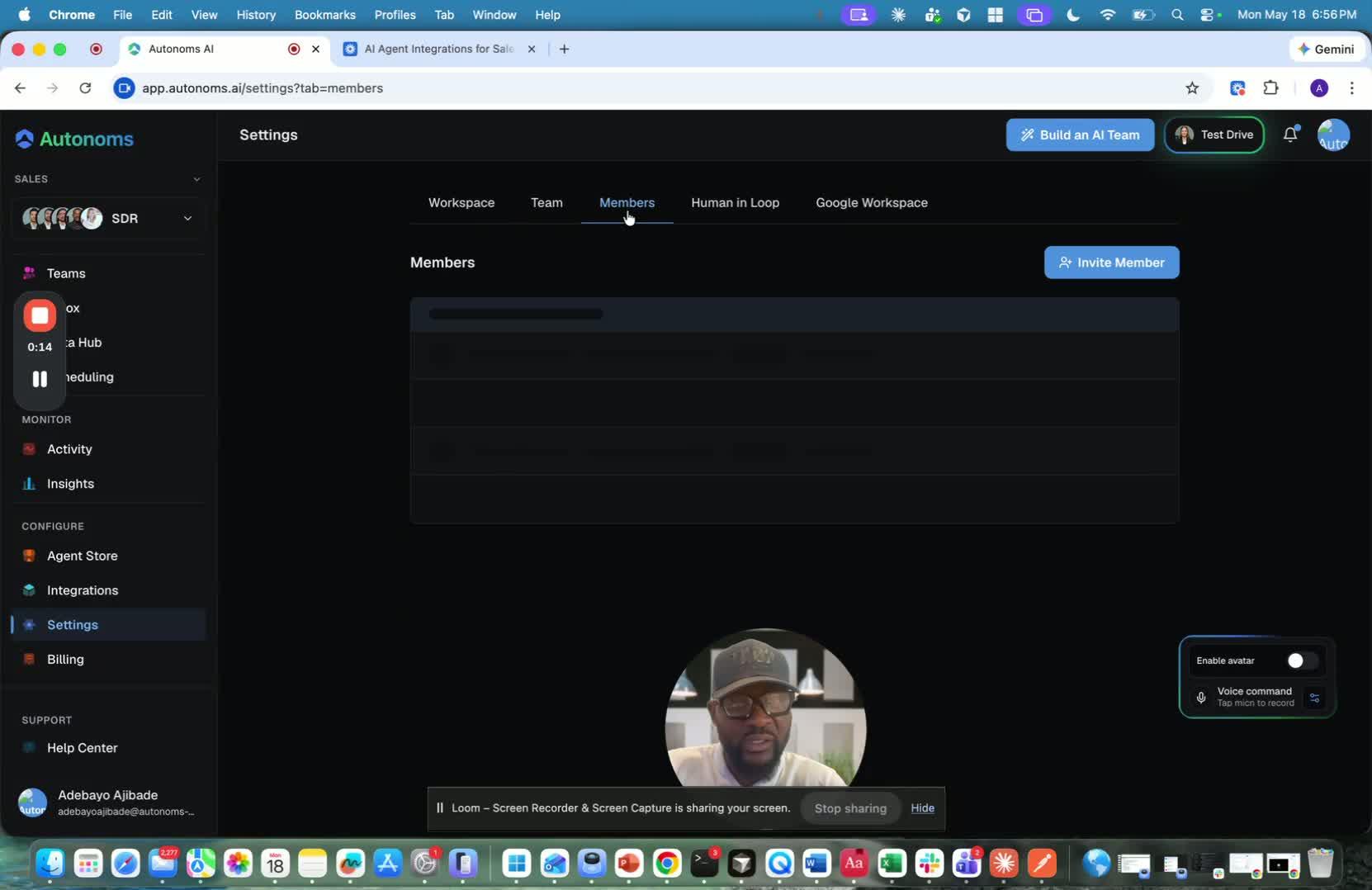The width and height of the screenshot is (1372, 890).
Task: Open a new Chrome tab with the plus button
Action: coord(564,49)
